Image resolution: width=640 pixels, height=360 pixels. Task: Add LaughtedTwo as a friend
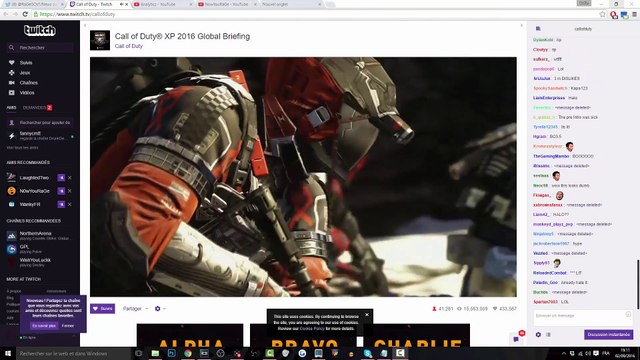pyautogui.click(x=61, y=178)
